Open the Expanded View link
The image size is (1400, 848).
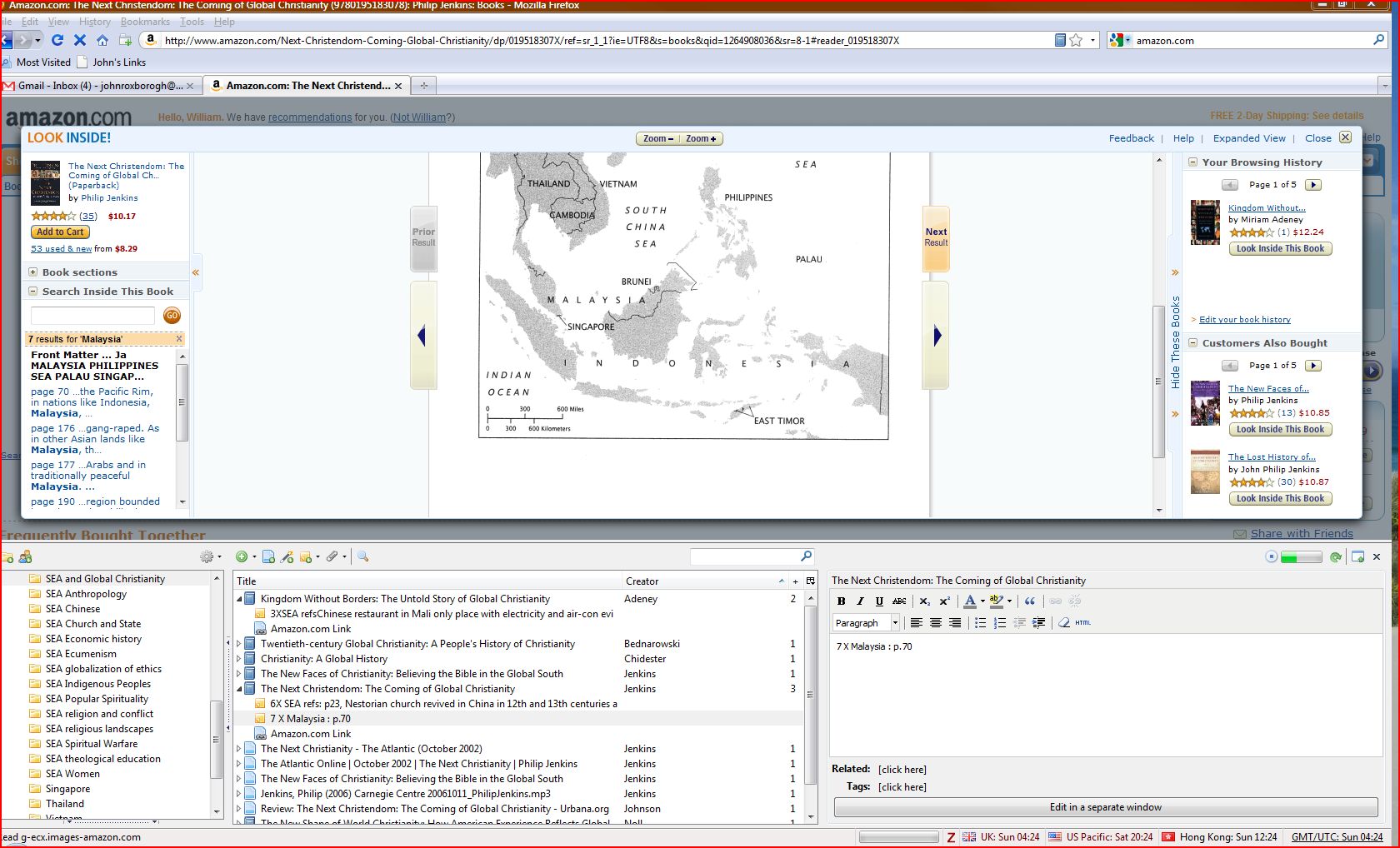tap(1249, 138)
